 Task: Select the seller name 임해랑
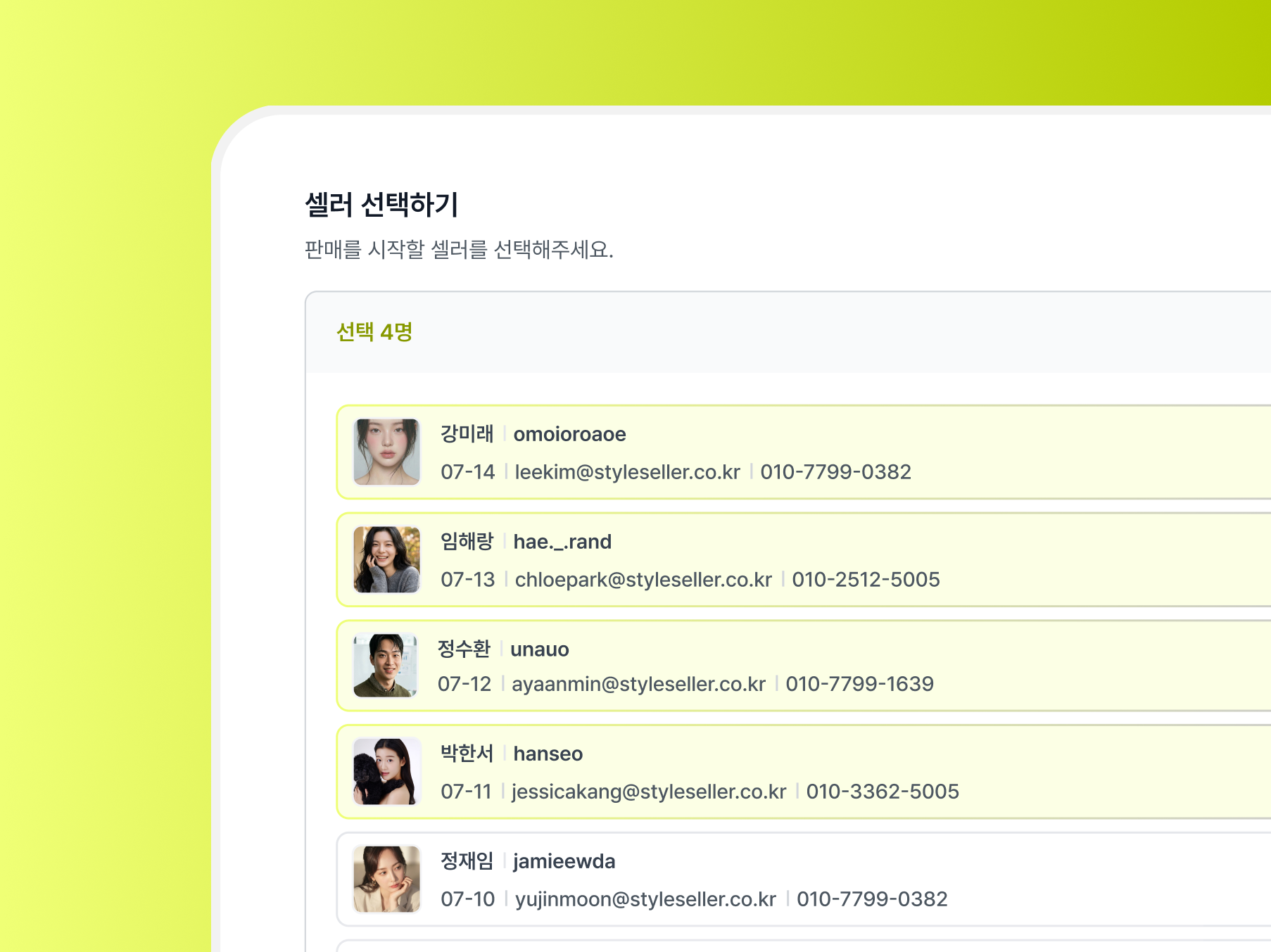pos(467,541)
